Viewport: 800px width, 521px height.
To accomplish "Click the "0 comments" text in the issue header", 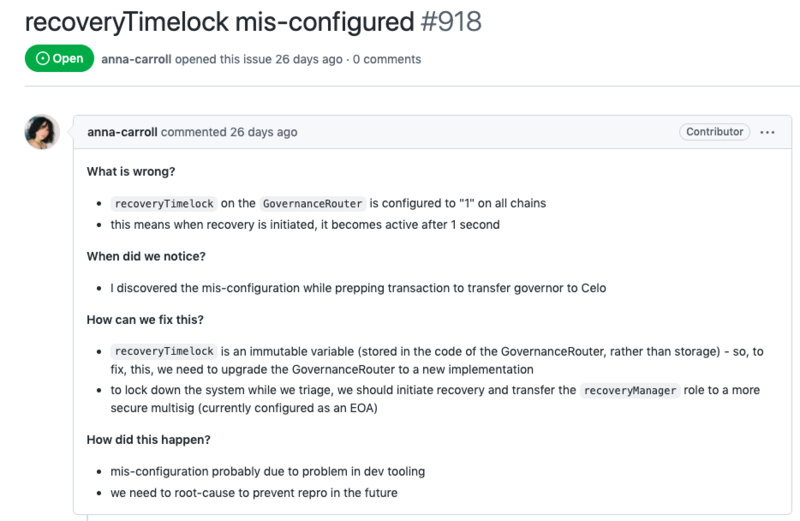I will (386, 59).
